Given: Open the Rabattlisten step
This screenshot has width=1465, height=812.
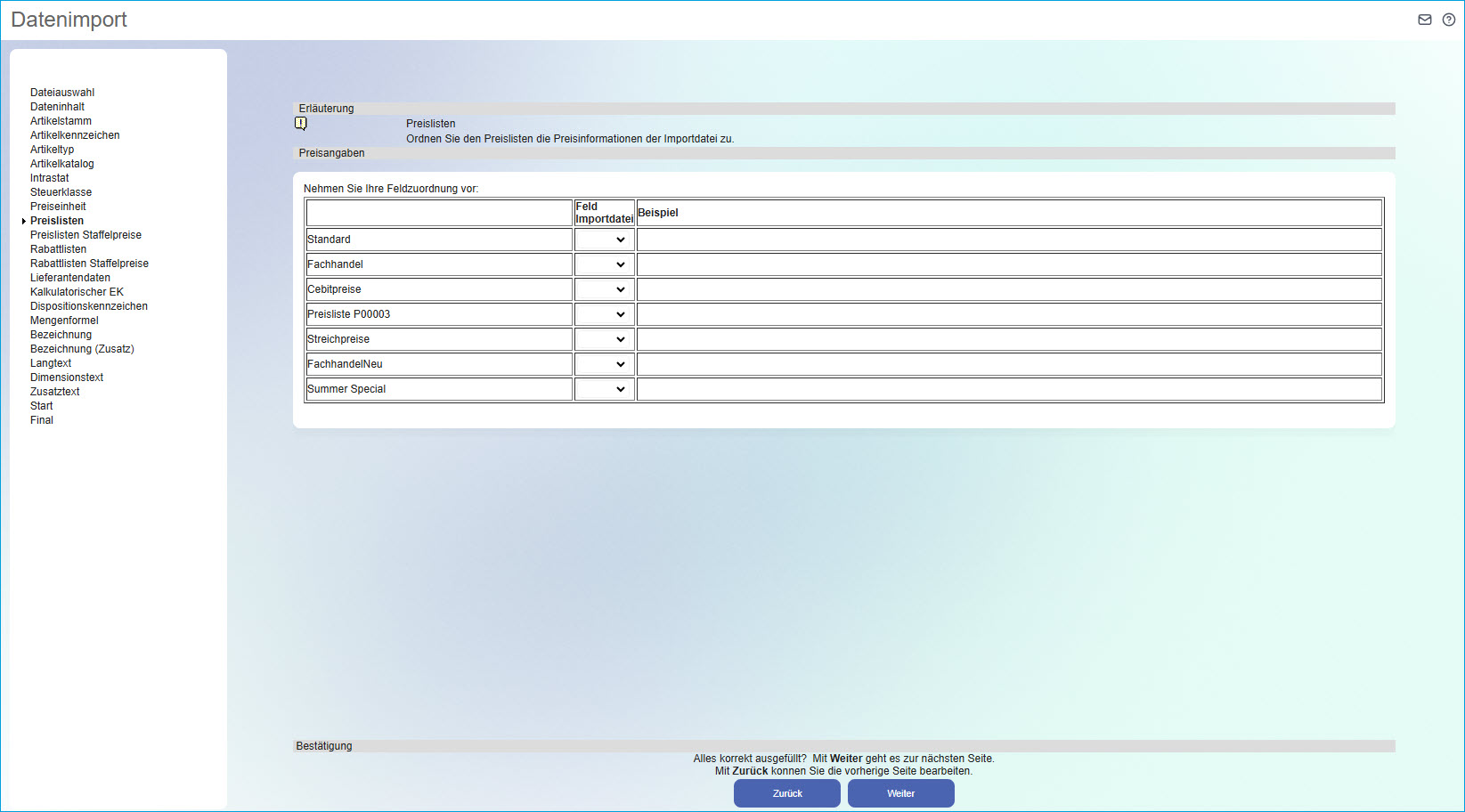Looking at the screenshot, I should tap(58, 249).
